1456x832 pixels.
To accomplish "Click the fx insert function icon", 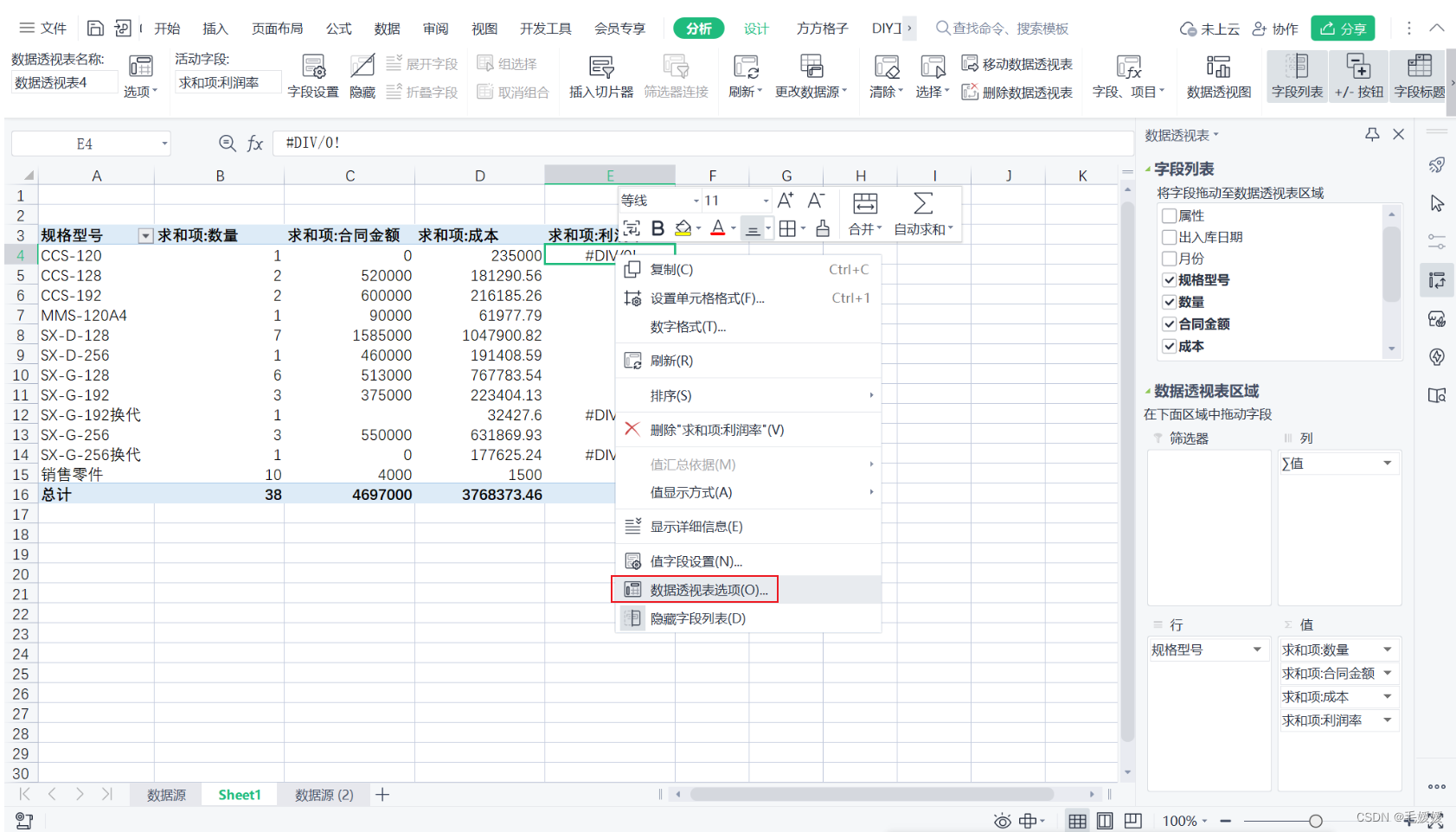I will pos(255,144).
